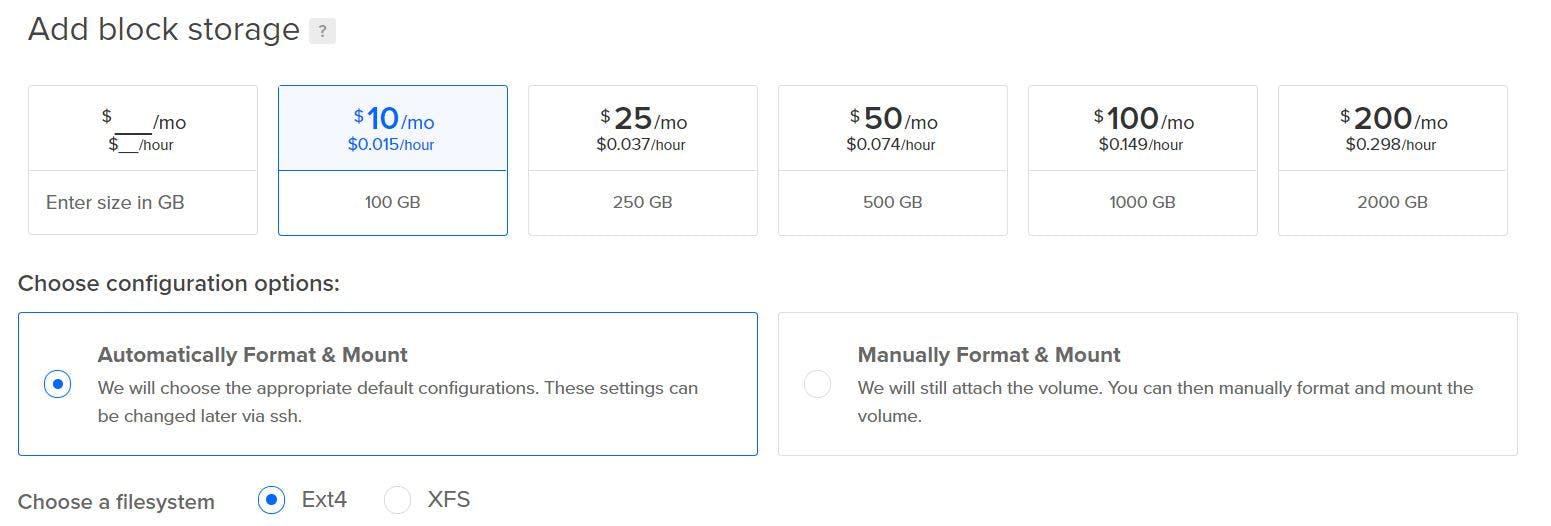The width and height of the screenshot is (1551, 526).
Task: Click the Enter size in GB field
Action: pos(143,203)
